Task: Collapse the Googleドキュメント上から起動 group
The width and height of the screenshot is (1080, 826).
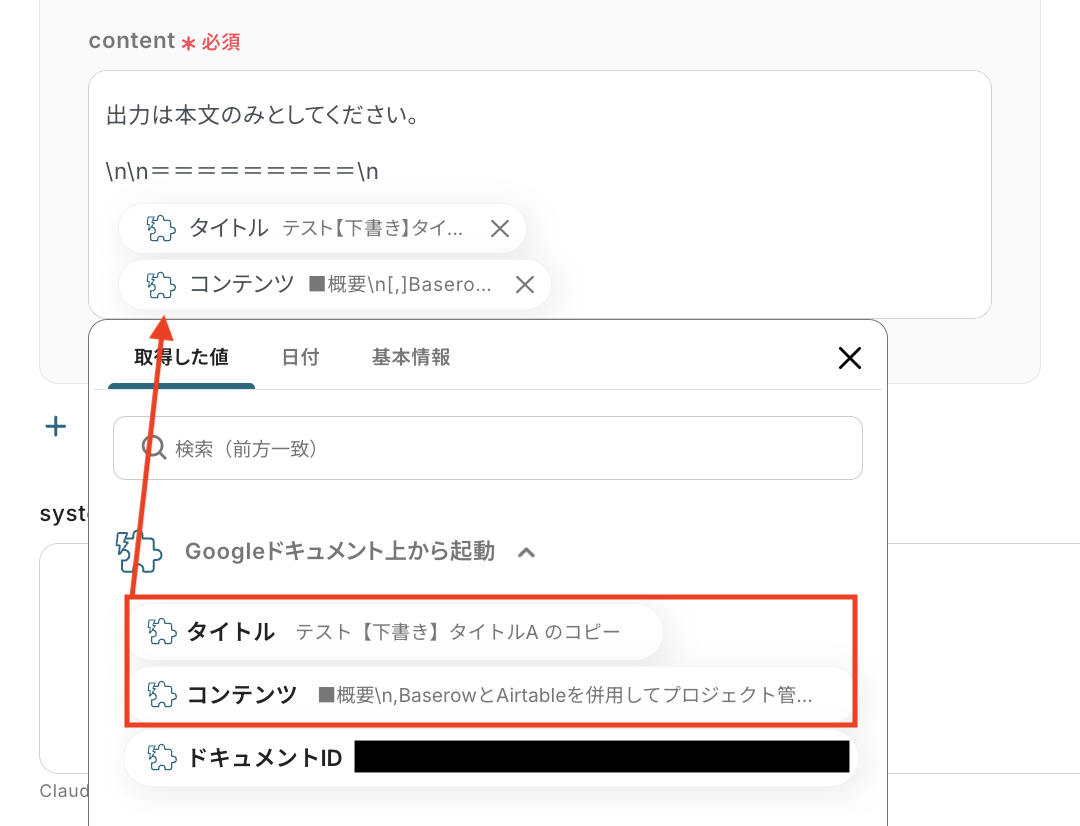Action: 527,550
